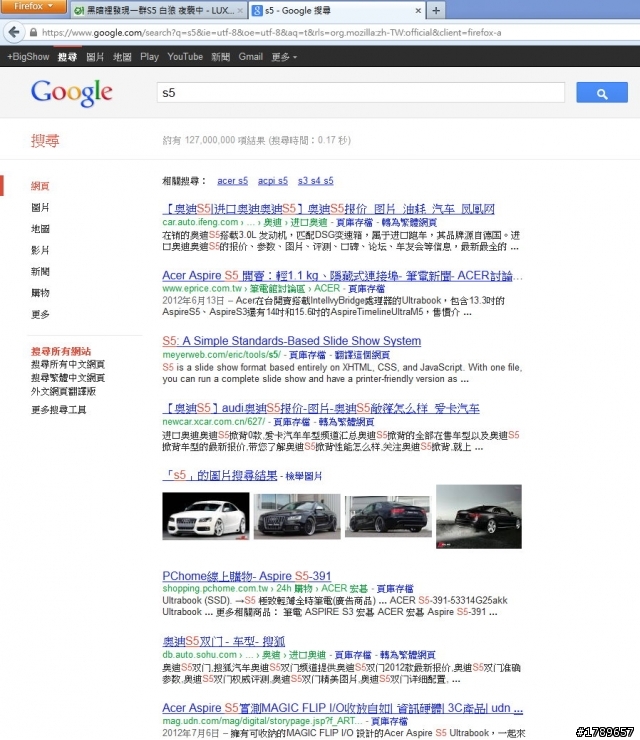Click the URL address bar

330,33
